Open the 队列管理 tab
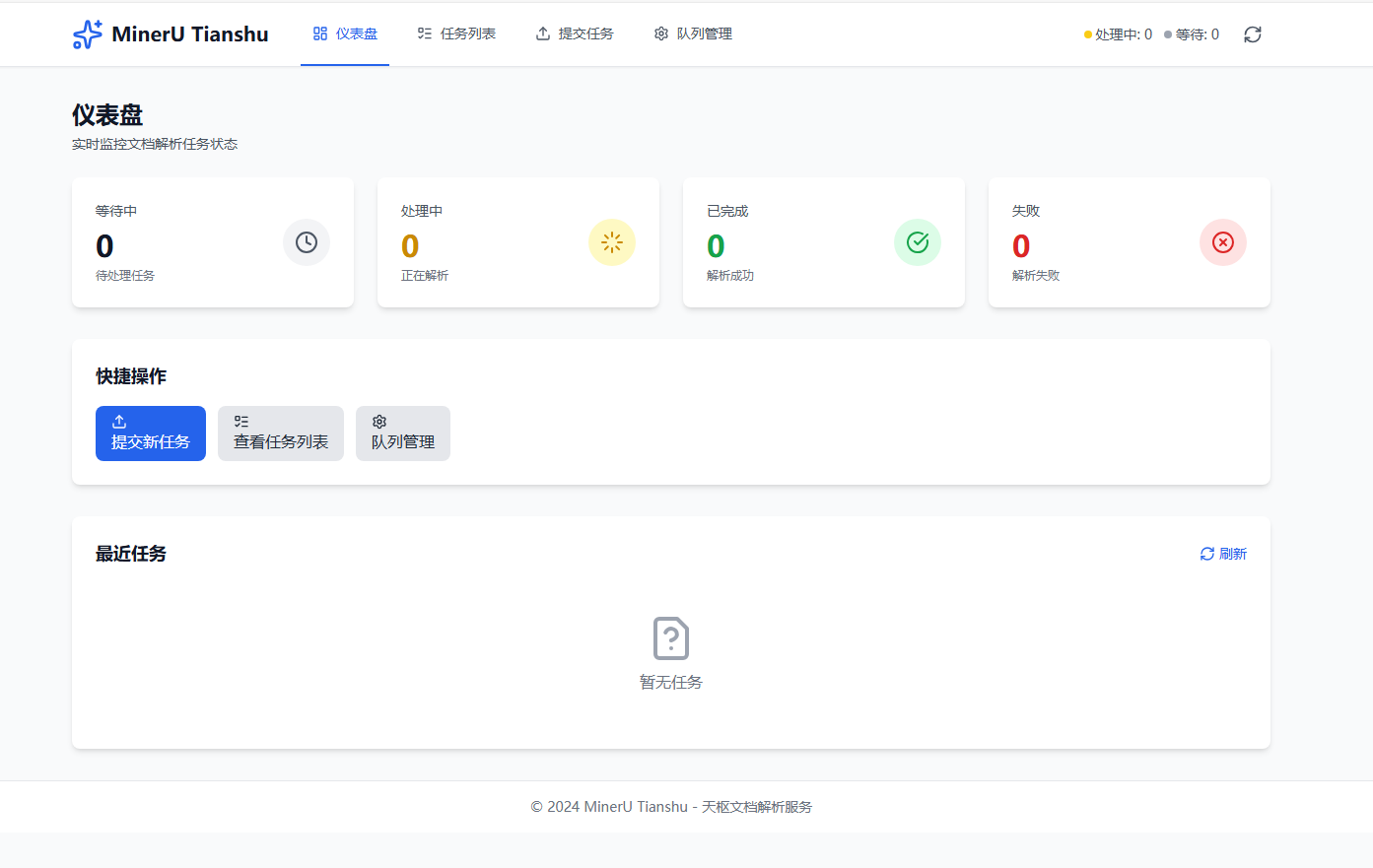1373x868 pixels. [x=692, y=33]
